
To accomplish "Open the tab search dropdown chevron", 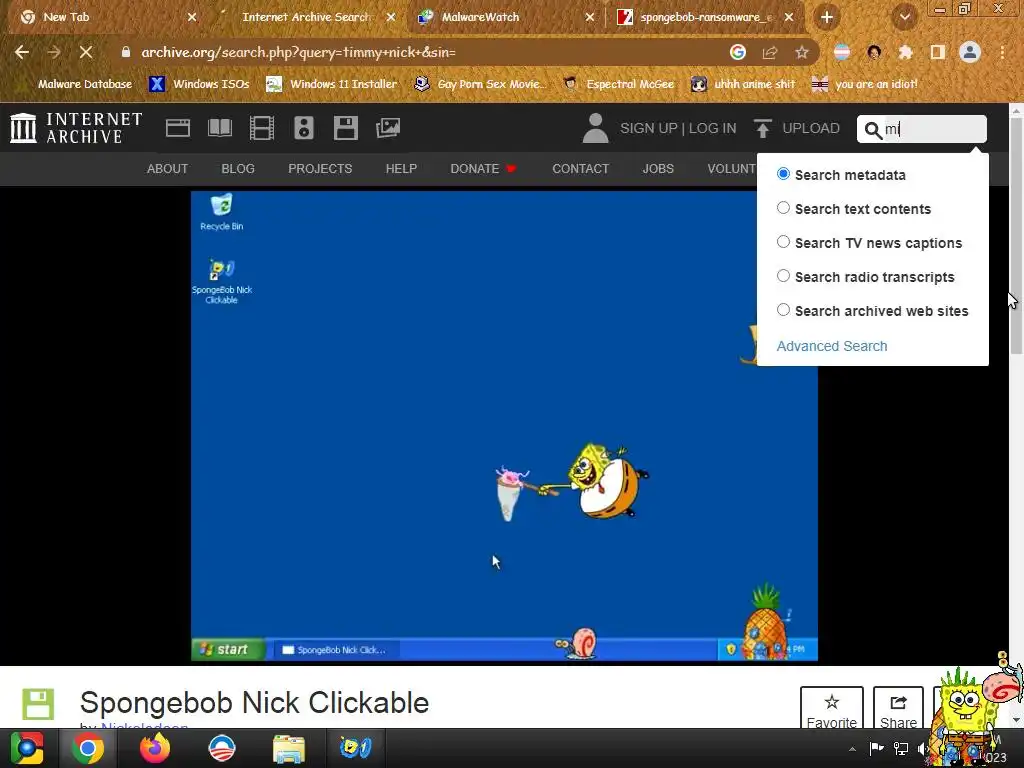I will (x=905, y=18).
